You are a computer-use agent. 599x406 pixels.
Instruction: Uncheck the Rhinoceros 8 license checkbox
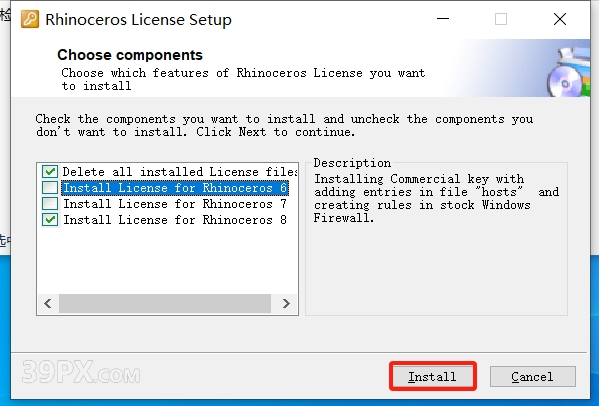pos(50,220)
